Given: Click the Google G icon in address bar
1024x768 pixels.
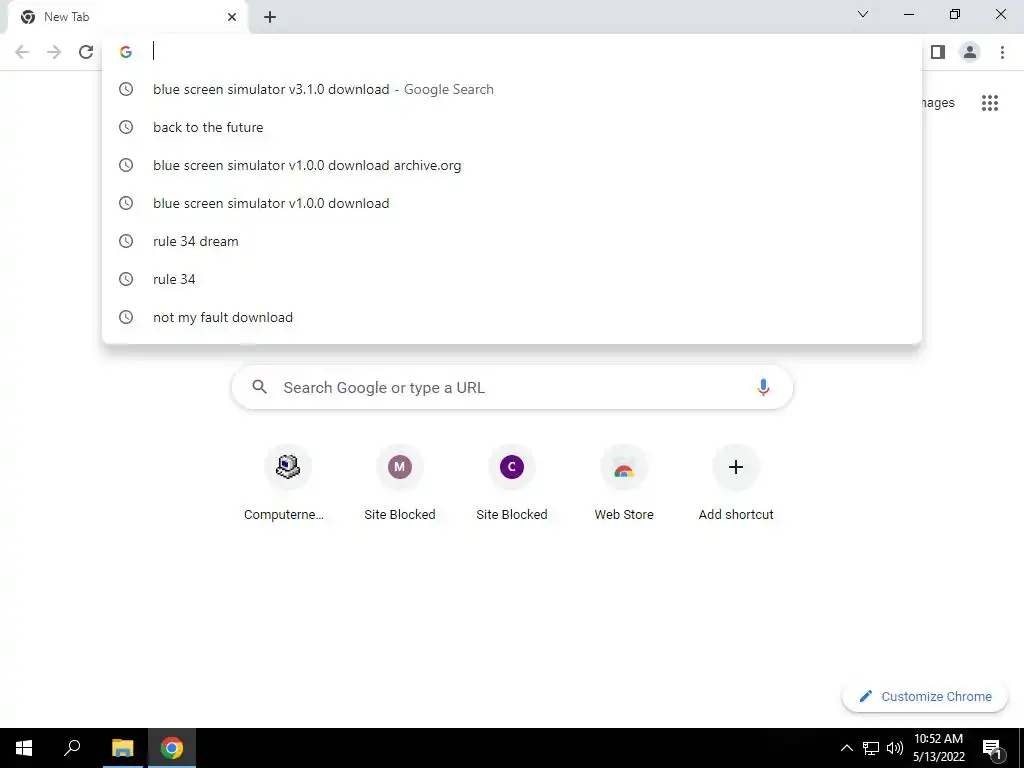Looking at the screenshot, I should click(126, 52).
